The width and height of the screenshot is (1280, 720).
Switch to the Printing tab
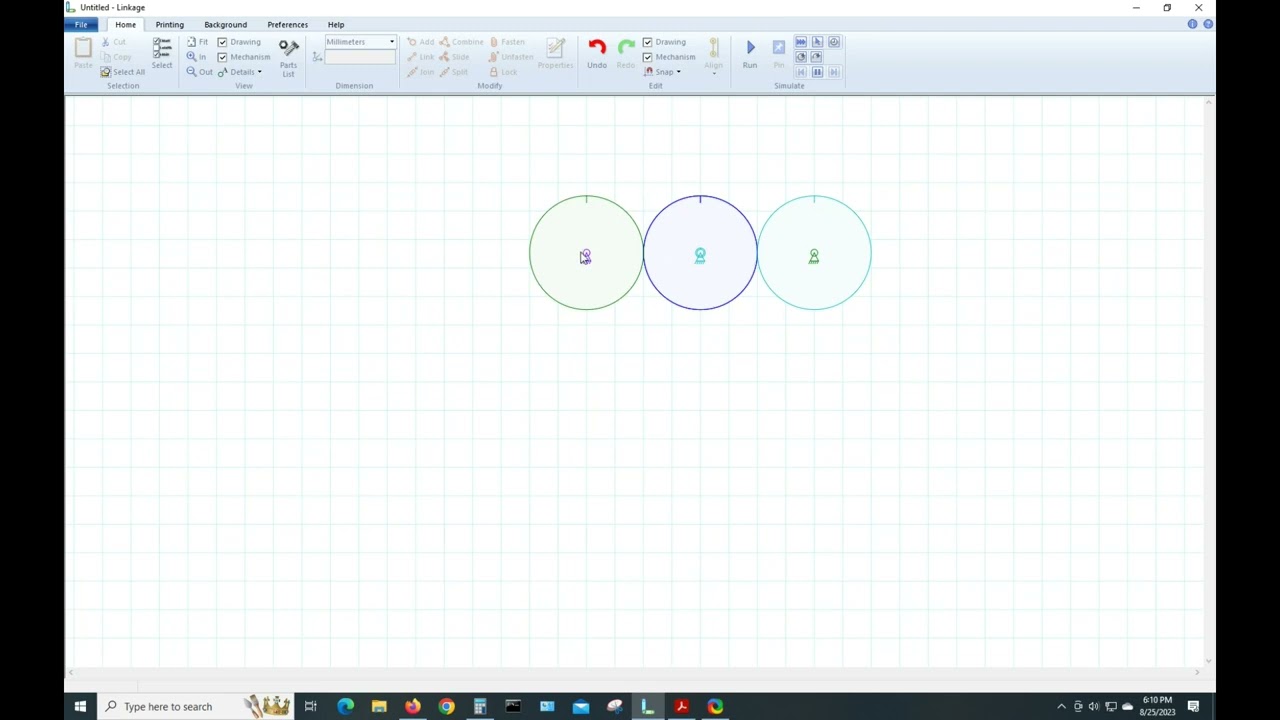(x=169, y=24)
